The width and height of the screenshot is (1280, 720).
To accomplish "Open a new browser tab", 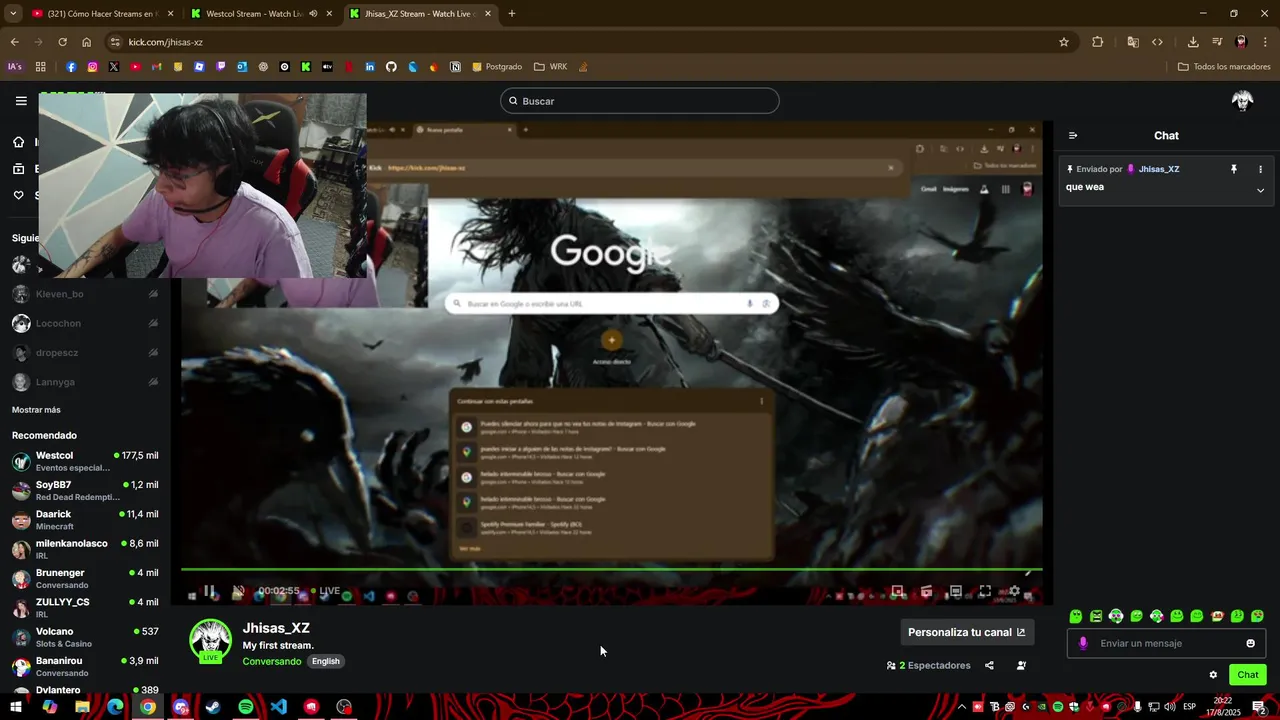I will point(512,14).
